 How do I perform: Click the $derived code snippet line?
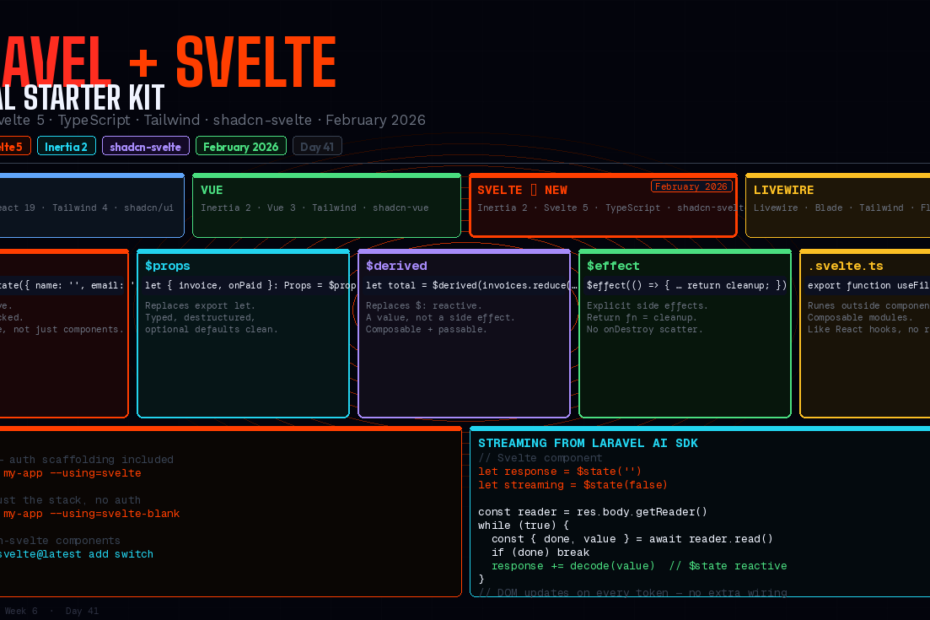464,286
